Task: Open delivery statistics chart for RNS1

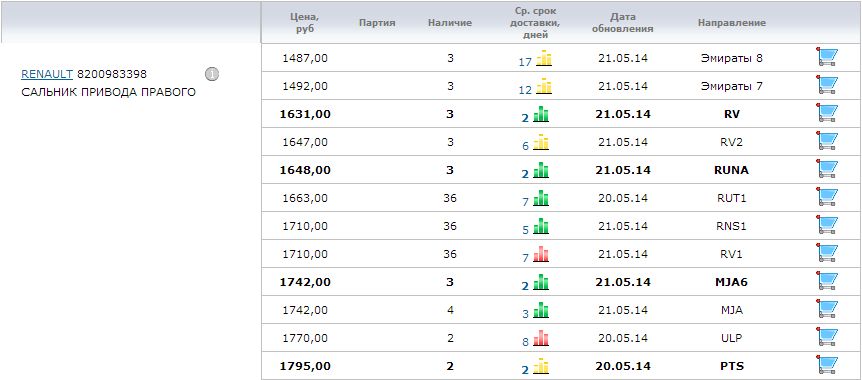Action: 541,226
